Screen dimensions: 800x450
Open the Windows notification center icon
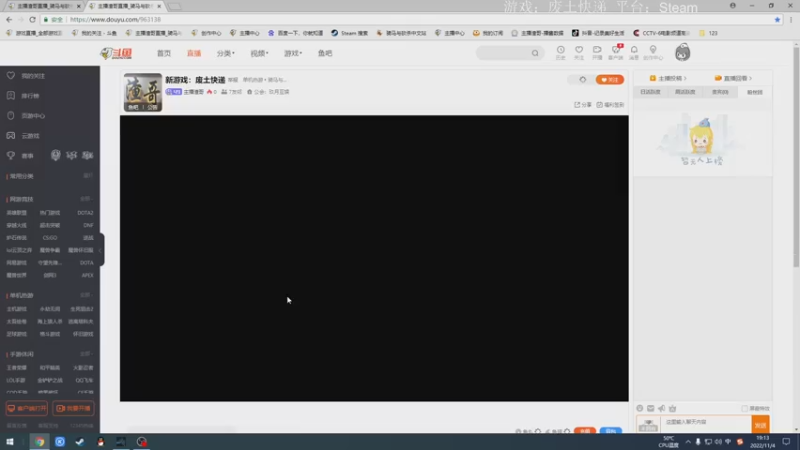(786, 442)
